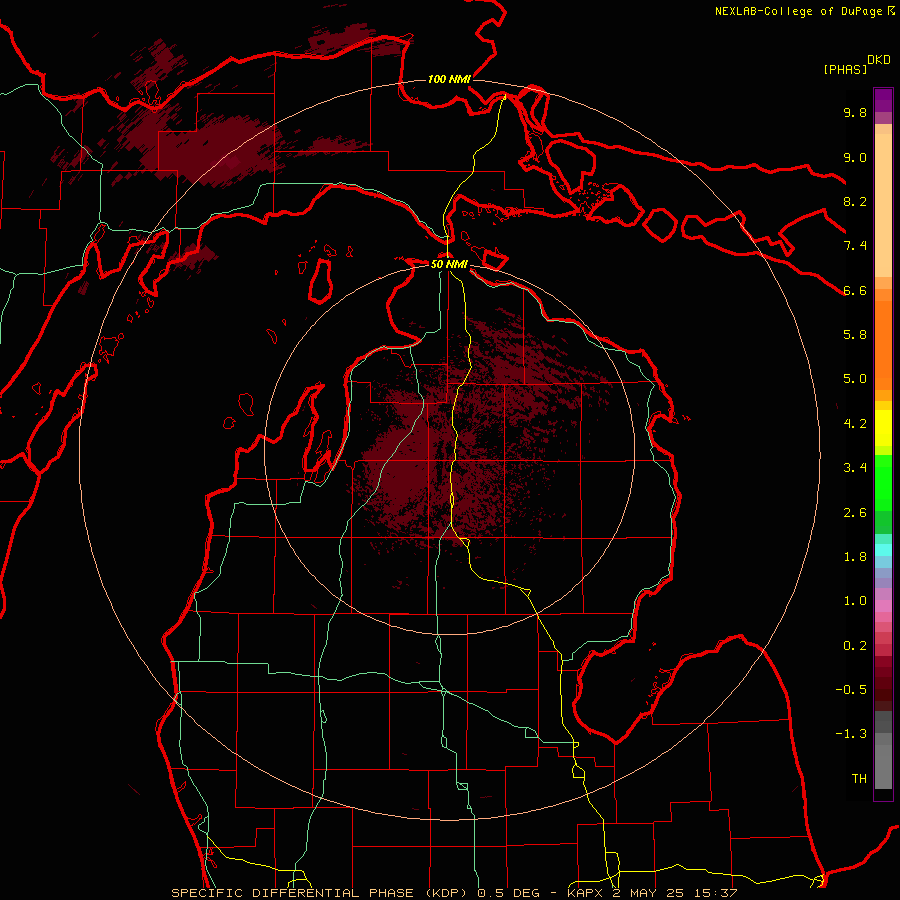Screen dimensions: 900x900
Task: Click the 4.2 scale value
Action: click(x=855, y=424)
